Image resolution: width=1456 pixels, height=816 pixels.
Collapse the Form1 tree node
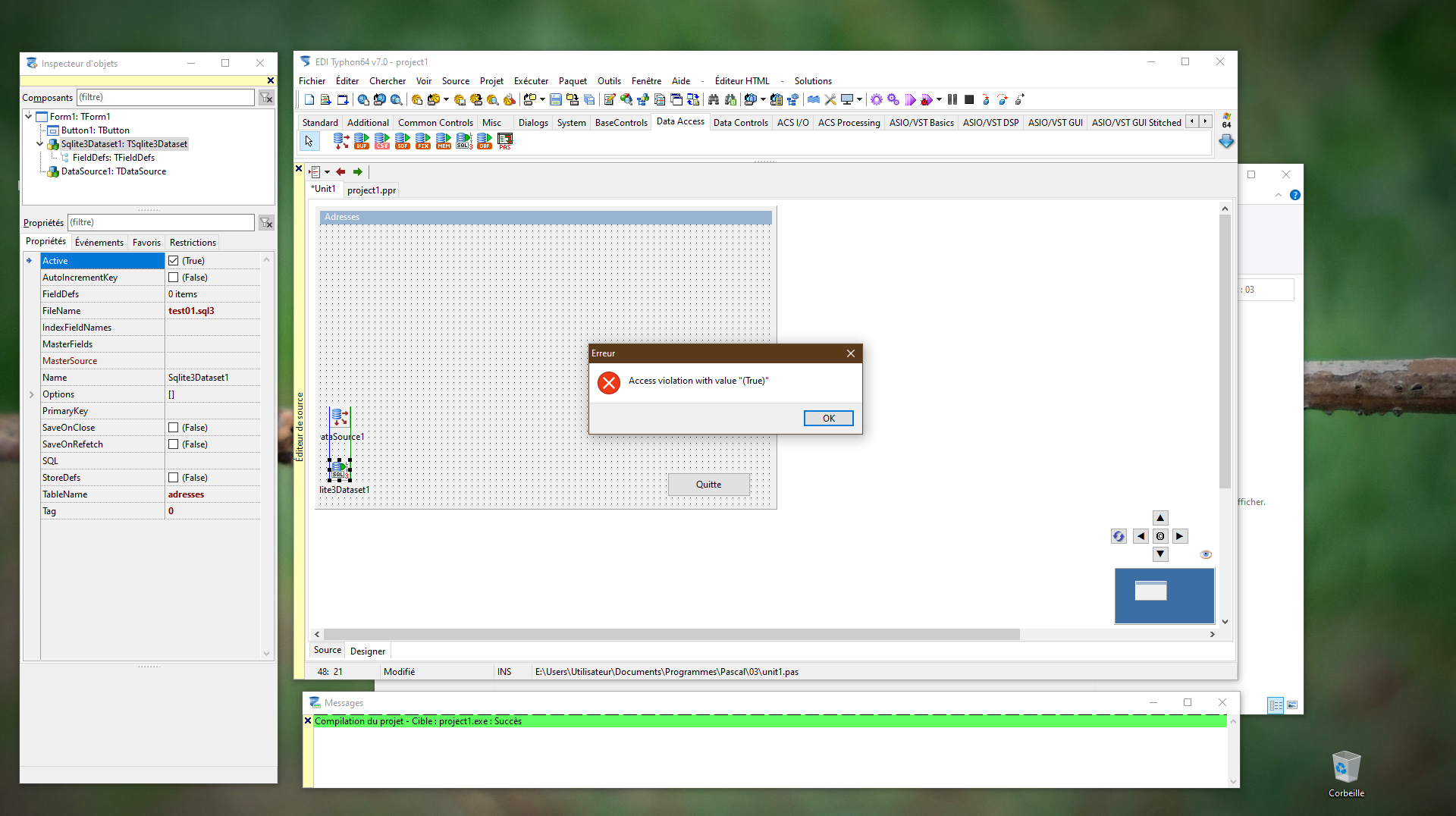[x=29, y=117]
